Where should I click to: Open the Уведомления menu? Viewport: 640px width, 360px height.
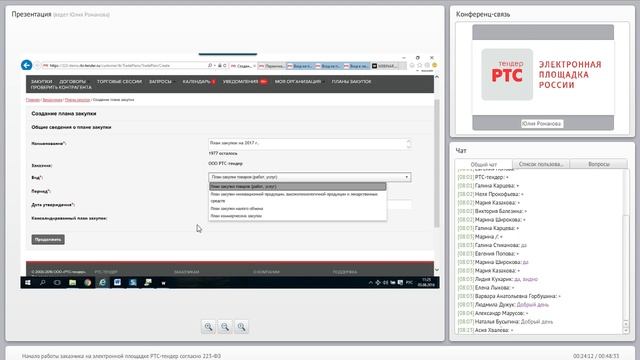click(x=241, y=82)
